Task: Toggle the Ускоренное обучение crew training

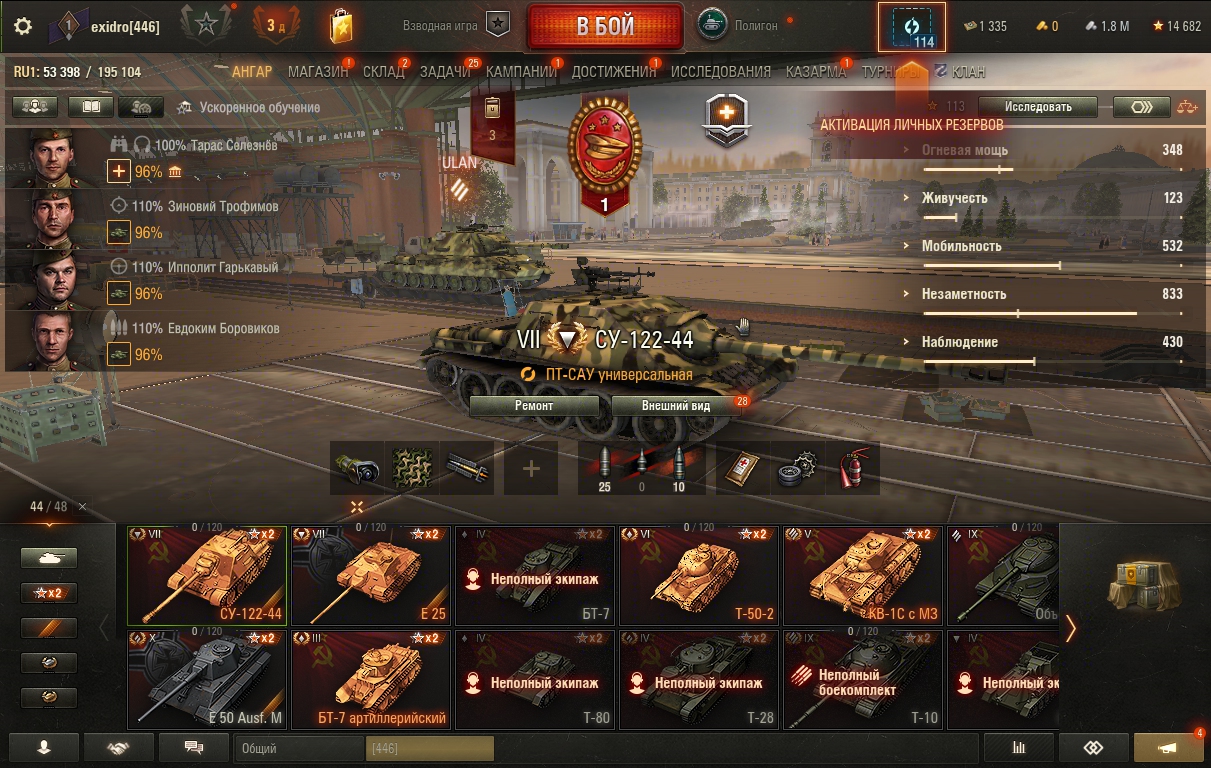Action: (x=248, y=107)
